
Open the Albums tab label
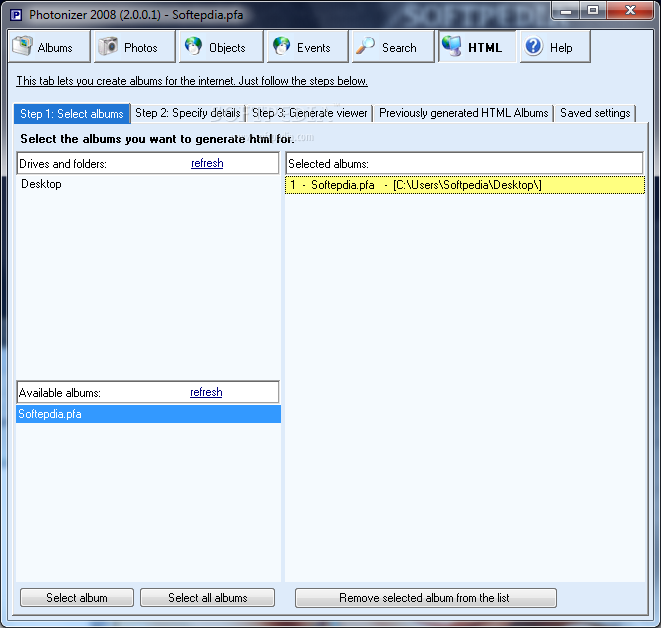pyautogui.click(x=55, y=48)
